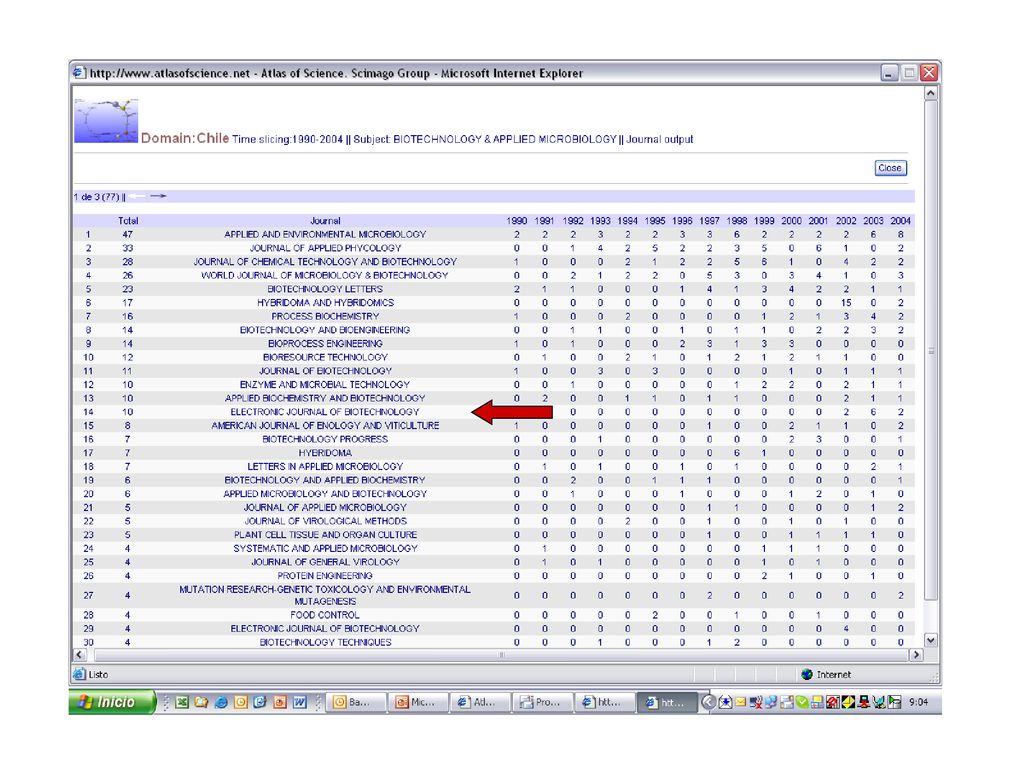Click 'PROTEIN ENGINEERING' journal name
The width and height of the screenshot is (1024, 768).
(325, 576)
